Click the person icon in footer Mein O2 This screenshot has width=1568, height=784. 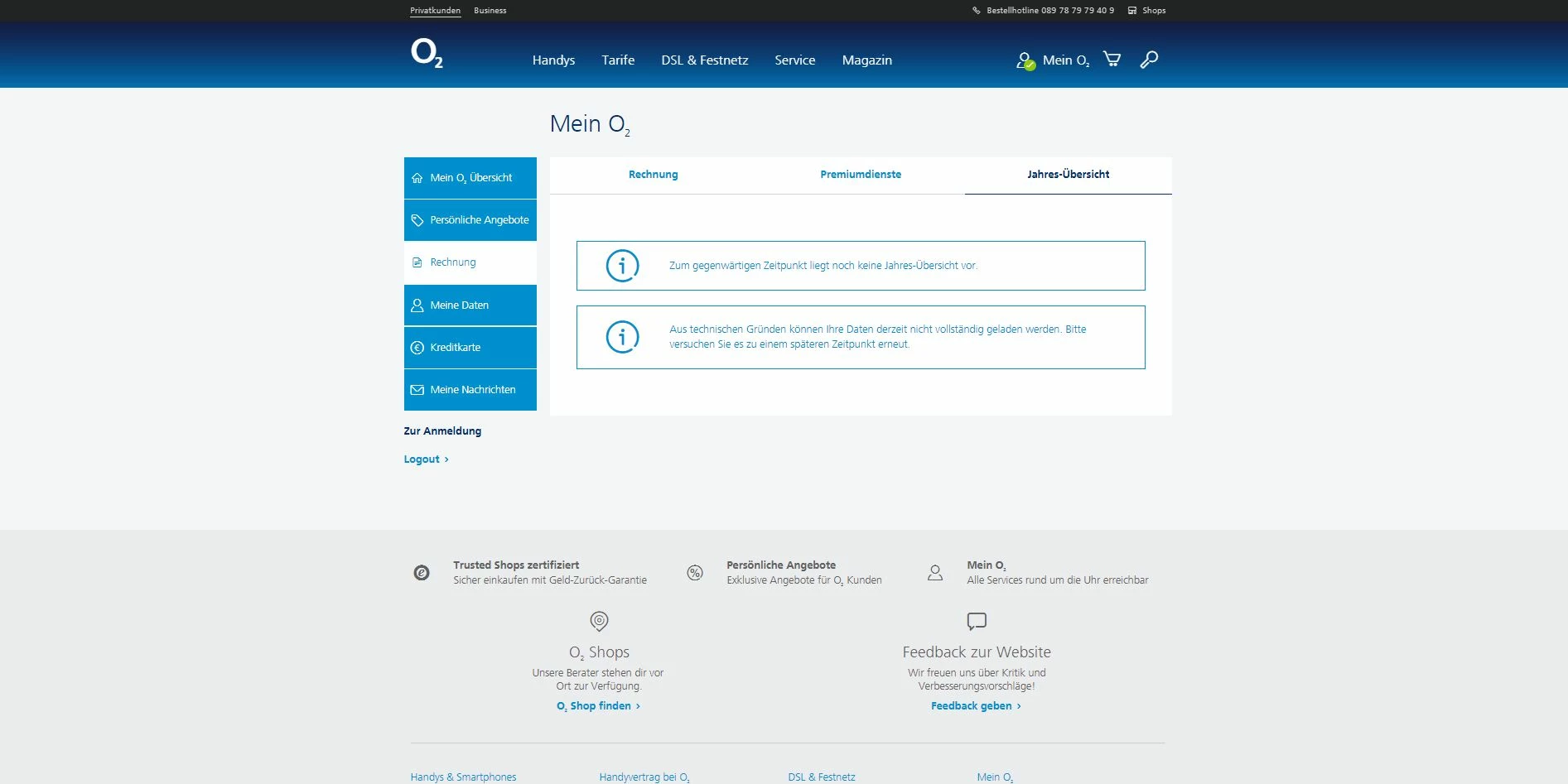(x=935, y=572)
